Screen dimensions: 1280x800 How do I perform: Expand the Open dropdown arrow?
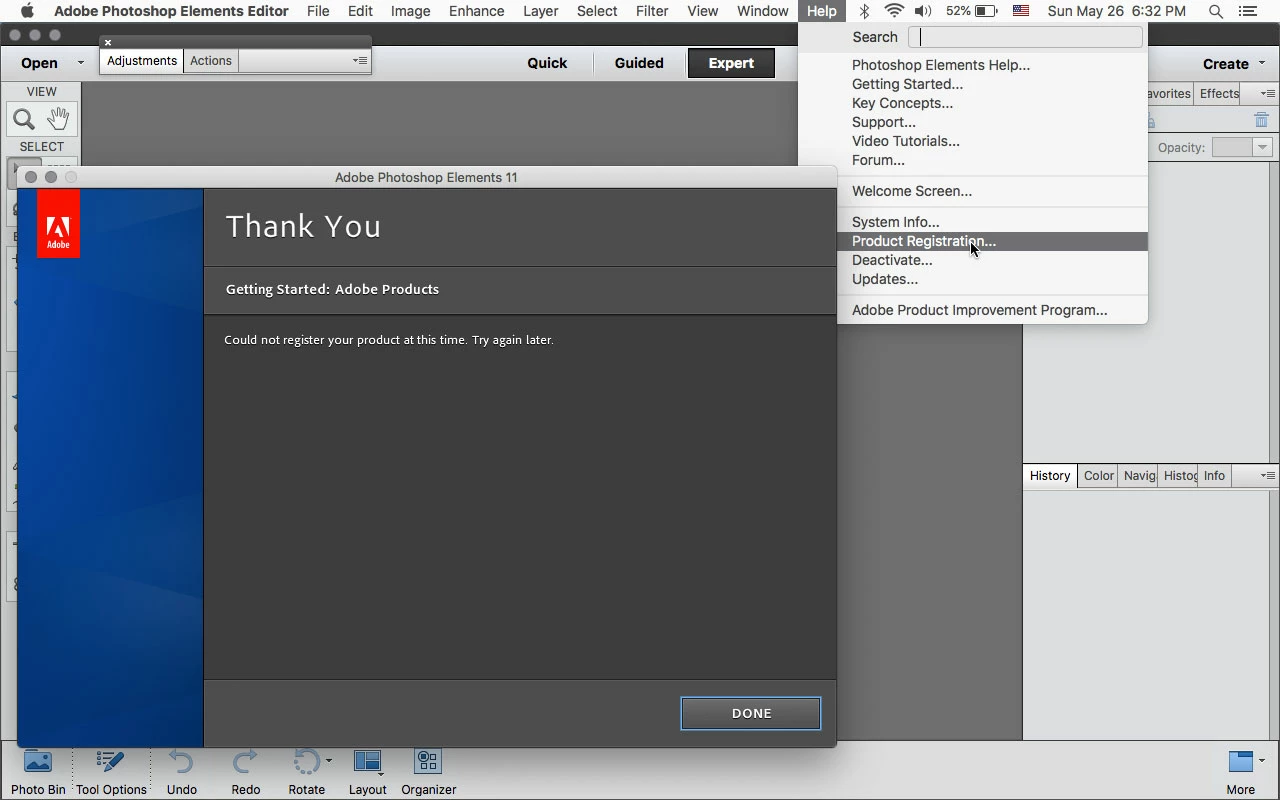click(x=81, y=63)
